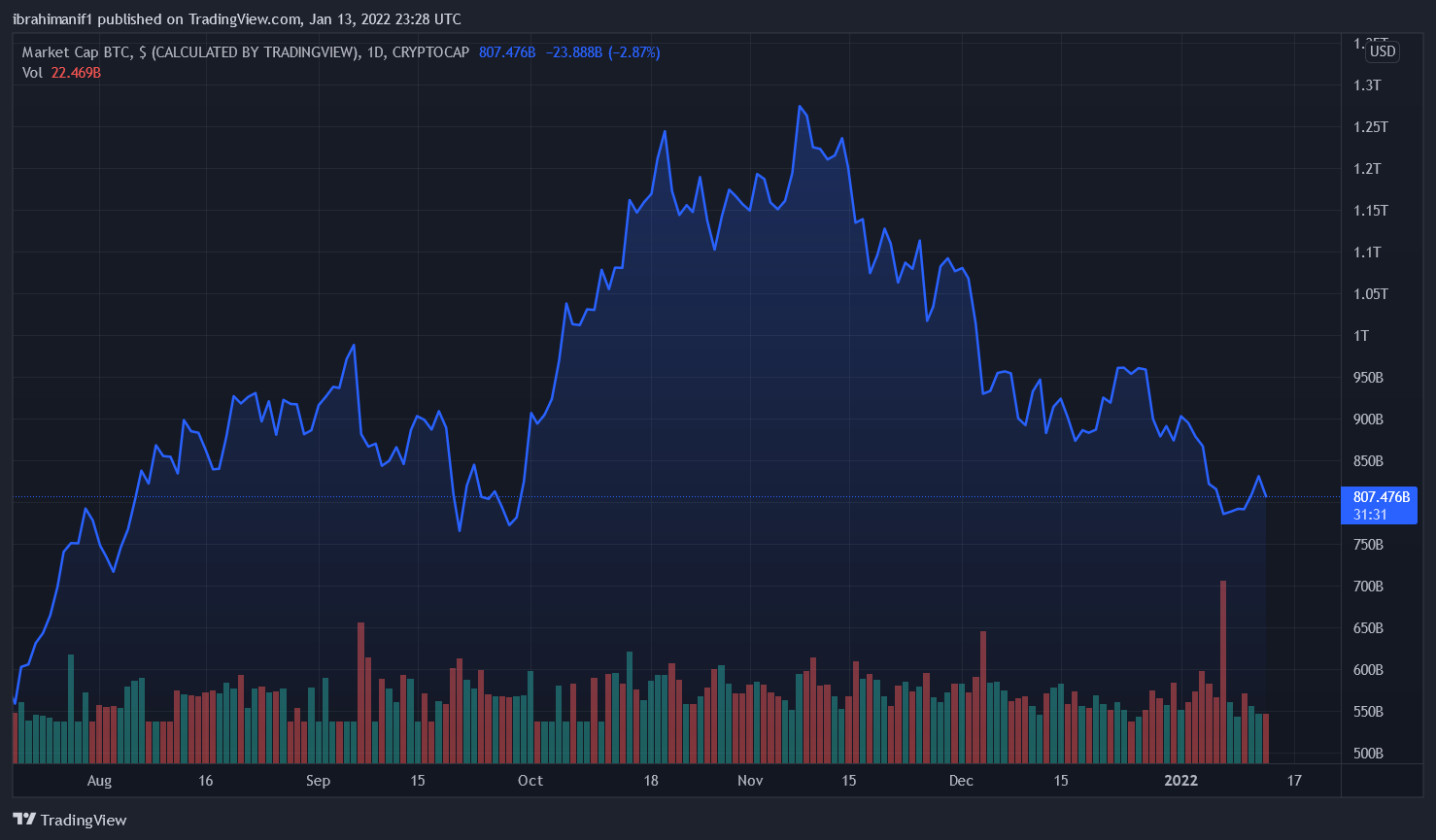
Task: Click the Oct label on time axis
Action: (x=530, y=781)
